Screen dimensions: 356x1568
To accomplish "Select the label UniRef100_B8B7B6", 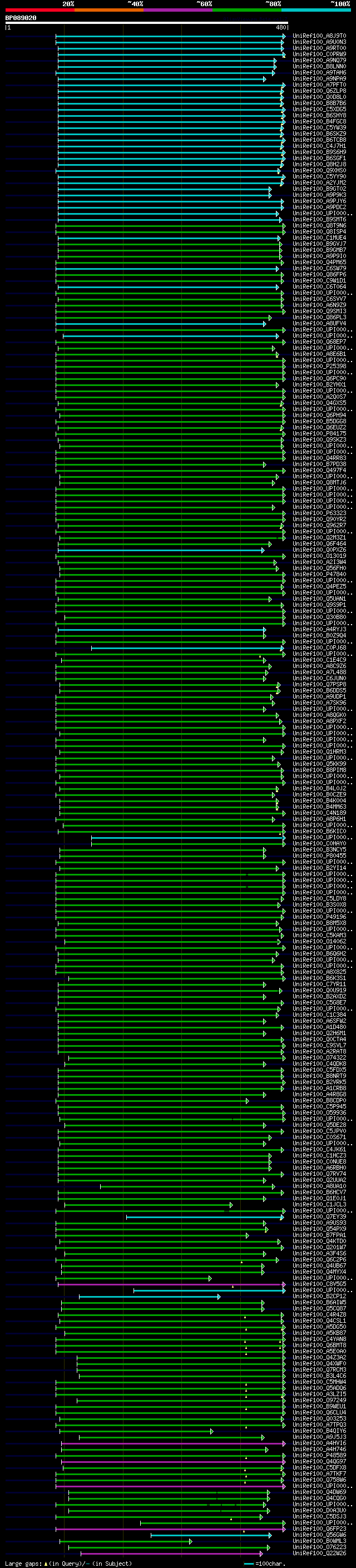I will click(x=319, y=103).
